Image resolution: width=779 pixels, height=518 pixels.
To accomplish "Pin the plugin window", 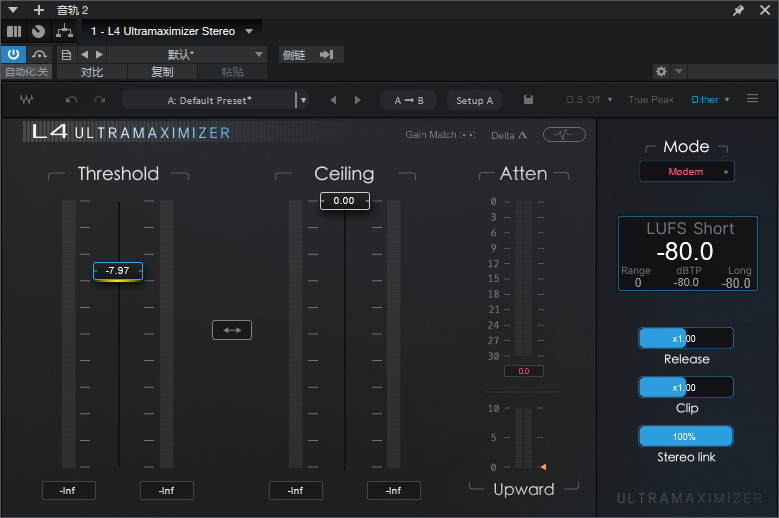I will click(x=738, y=10).
